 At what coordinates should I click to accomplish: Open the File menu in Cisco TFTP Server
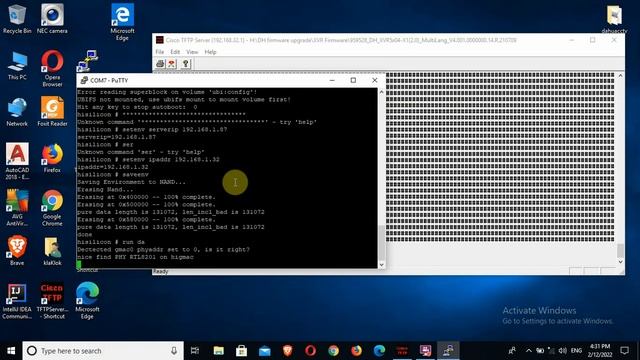coord(160,52)
